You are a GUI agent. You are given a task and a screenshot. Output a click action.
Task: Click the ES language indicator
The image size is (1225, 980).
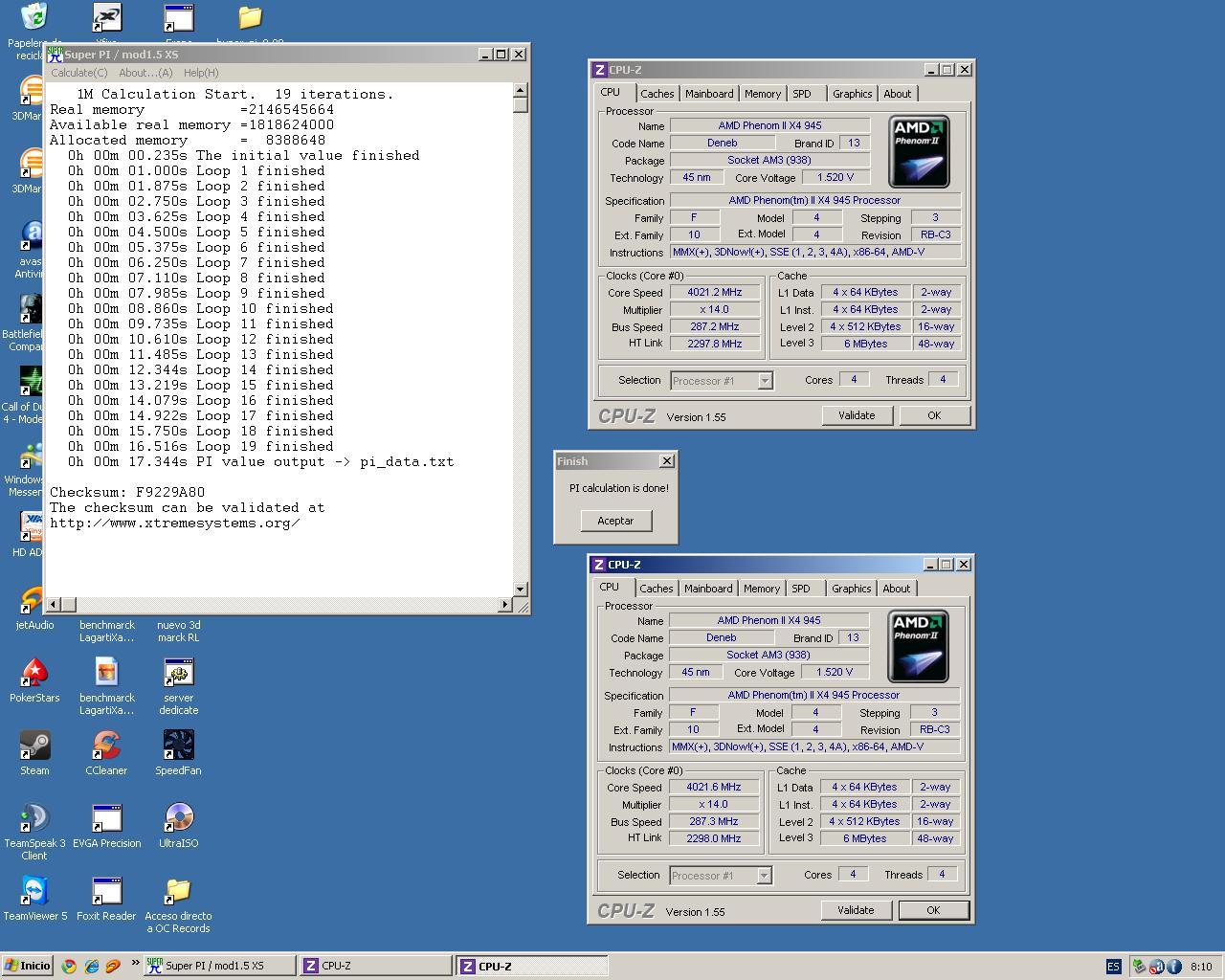pyautogui.click(x=1113, y=967)
